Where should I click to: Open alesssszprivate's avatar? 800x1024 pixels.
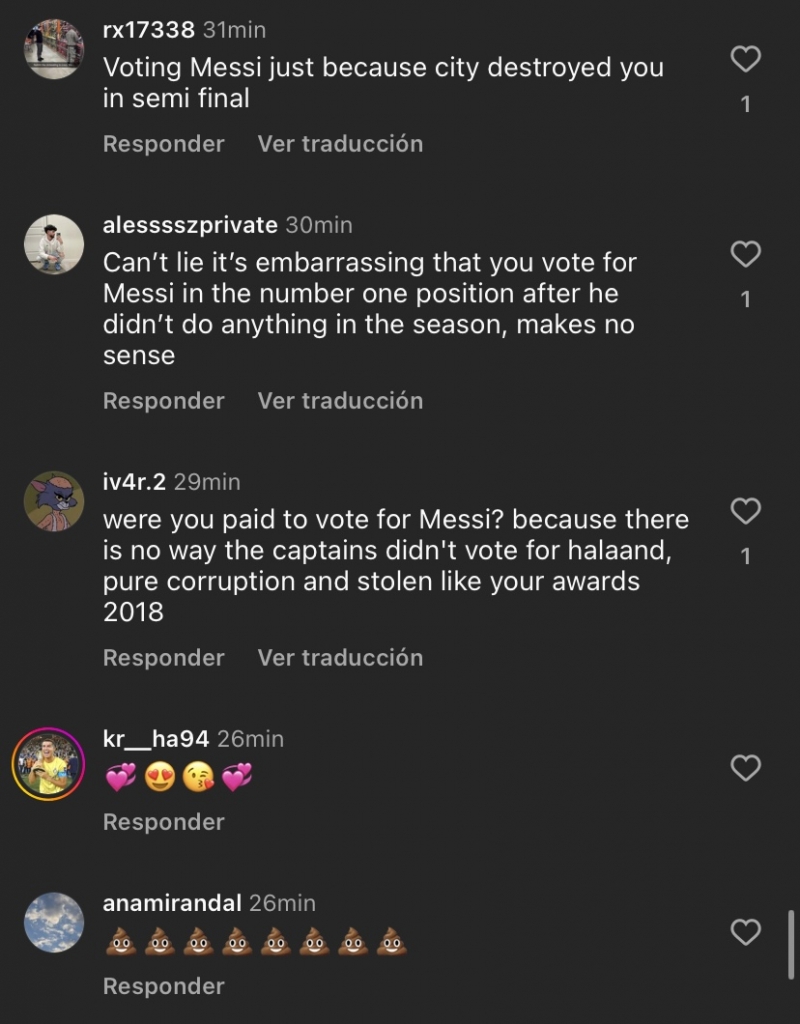54,244
